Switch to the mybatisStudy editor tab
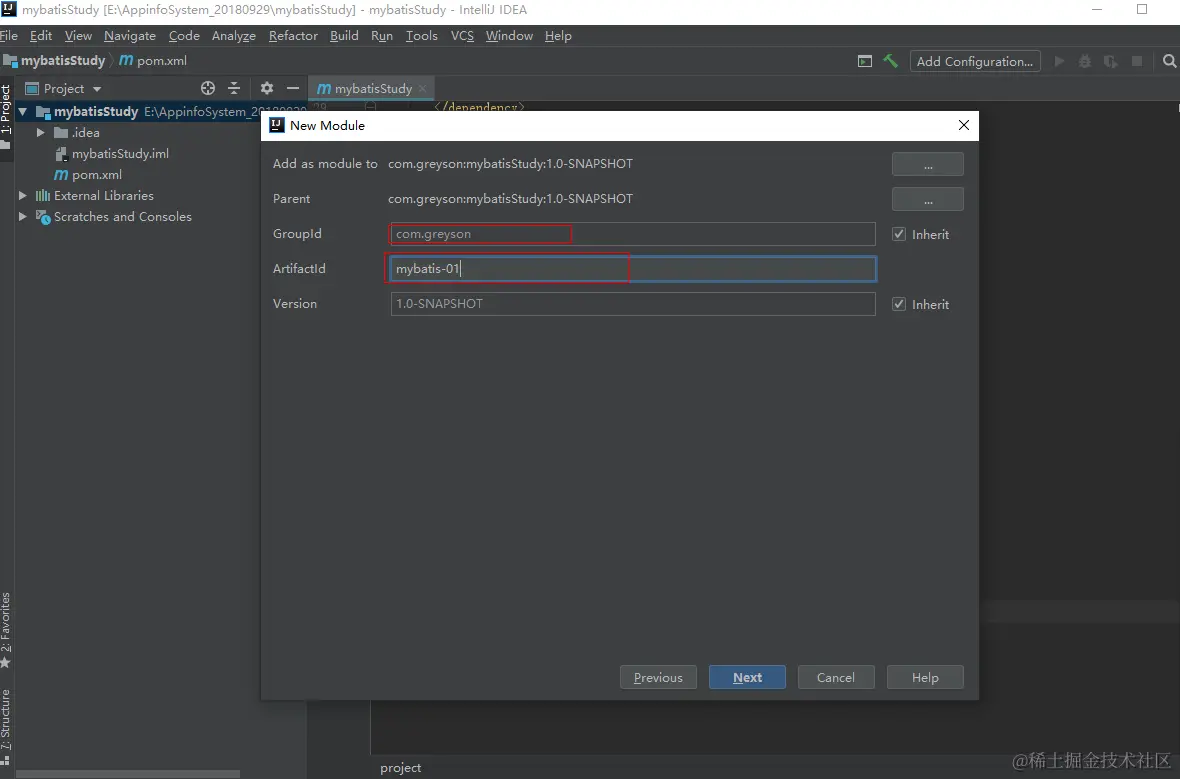1180x779 pixels. coord(372,88)
